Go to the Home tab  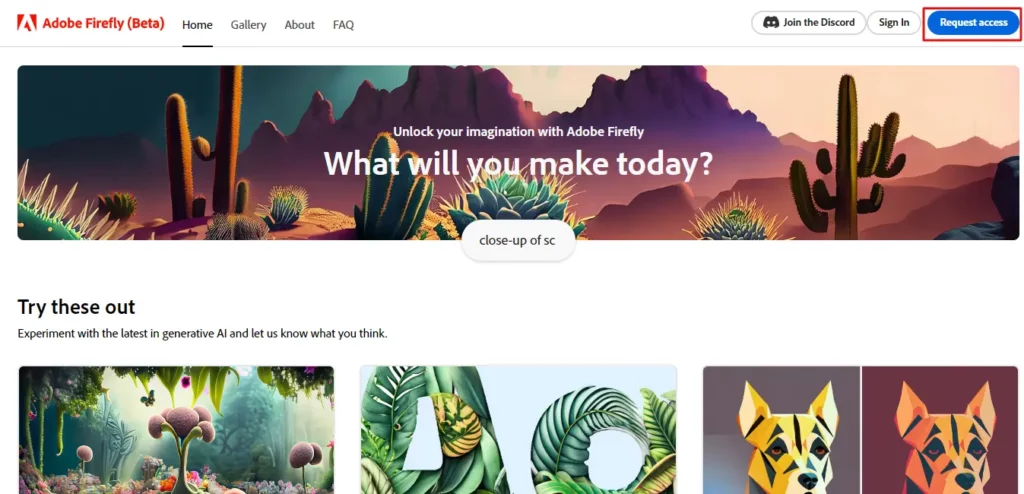pos(197,25)
